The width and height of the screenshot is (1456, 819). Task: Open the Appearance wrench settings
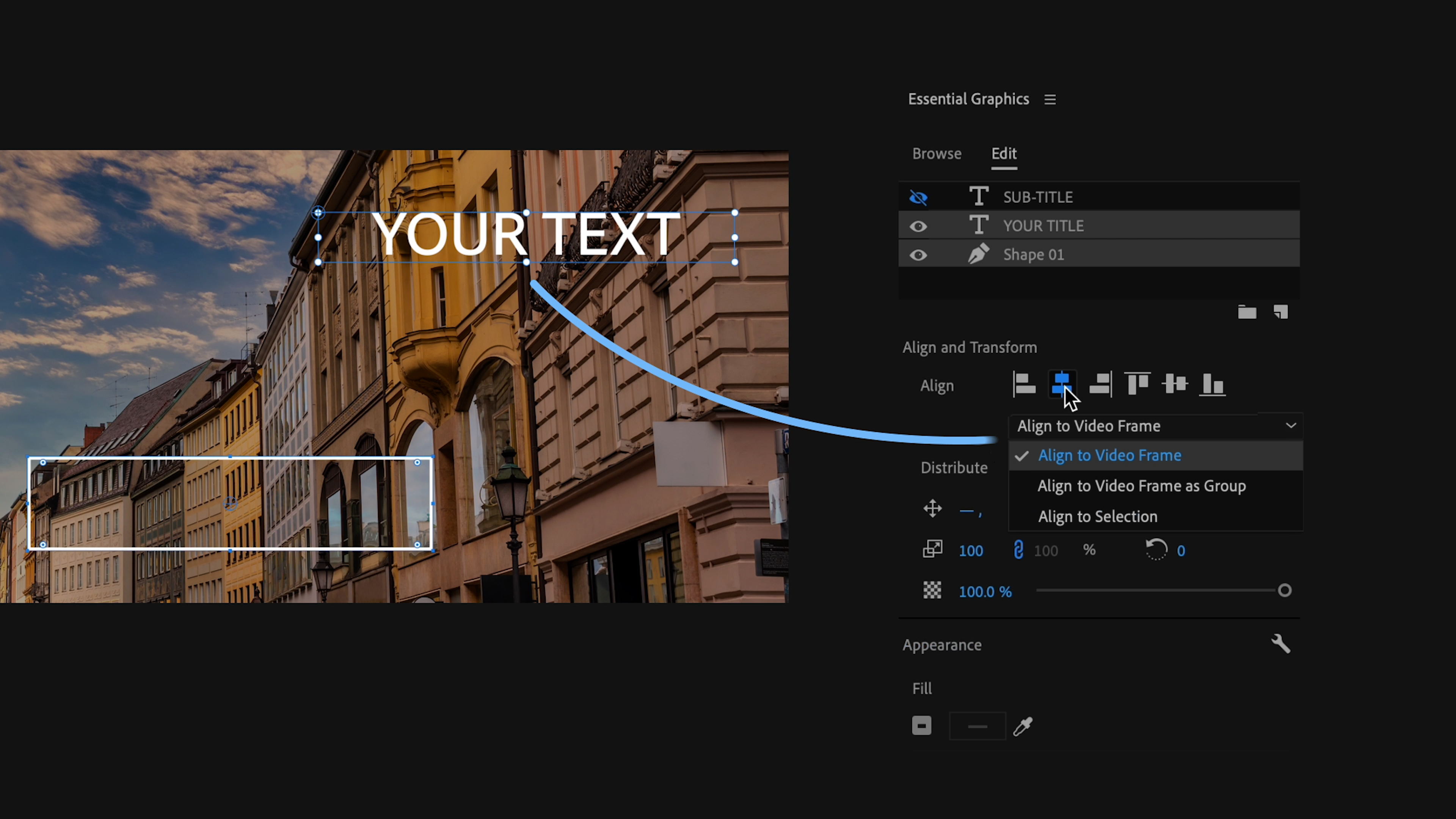click(x=1281, y=644)
